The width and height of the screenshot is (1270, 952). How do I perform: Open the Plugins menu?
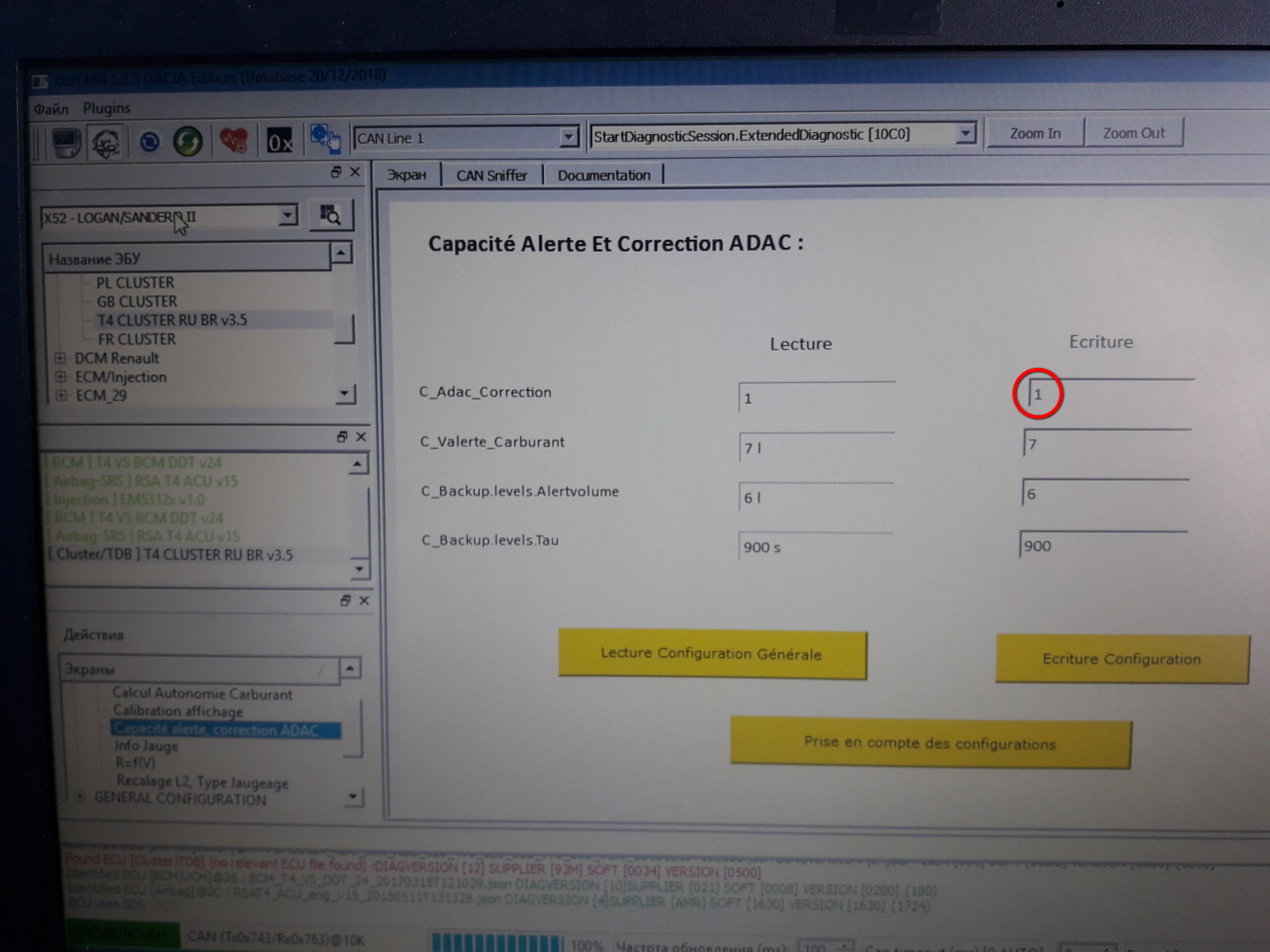click(x=106, y=108)
